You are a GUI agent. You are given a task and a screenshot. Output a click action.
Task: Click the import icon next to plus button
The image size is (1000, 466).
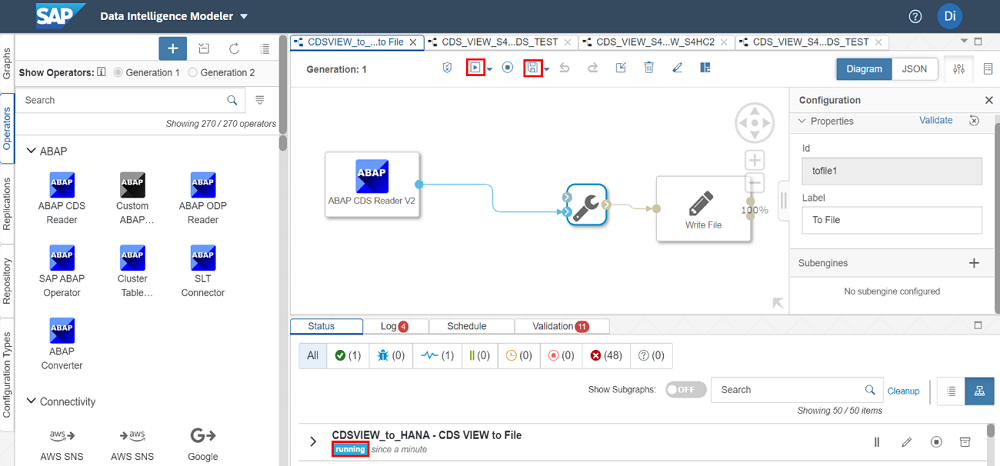tap(203, 48)
